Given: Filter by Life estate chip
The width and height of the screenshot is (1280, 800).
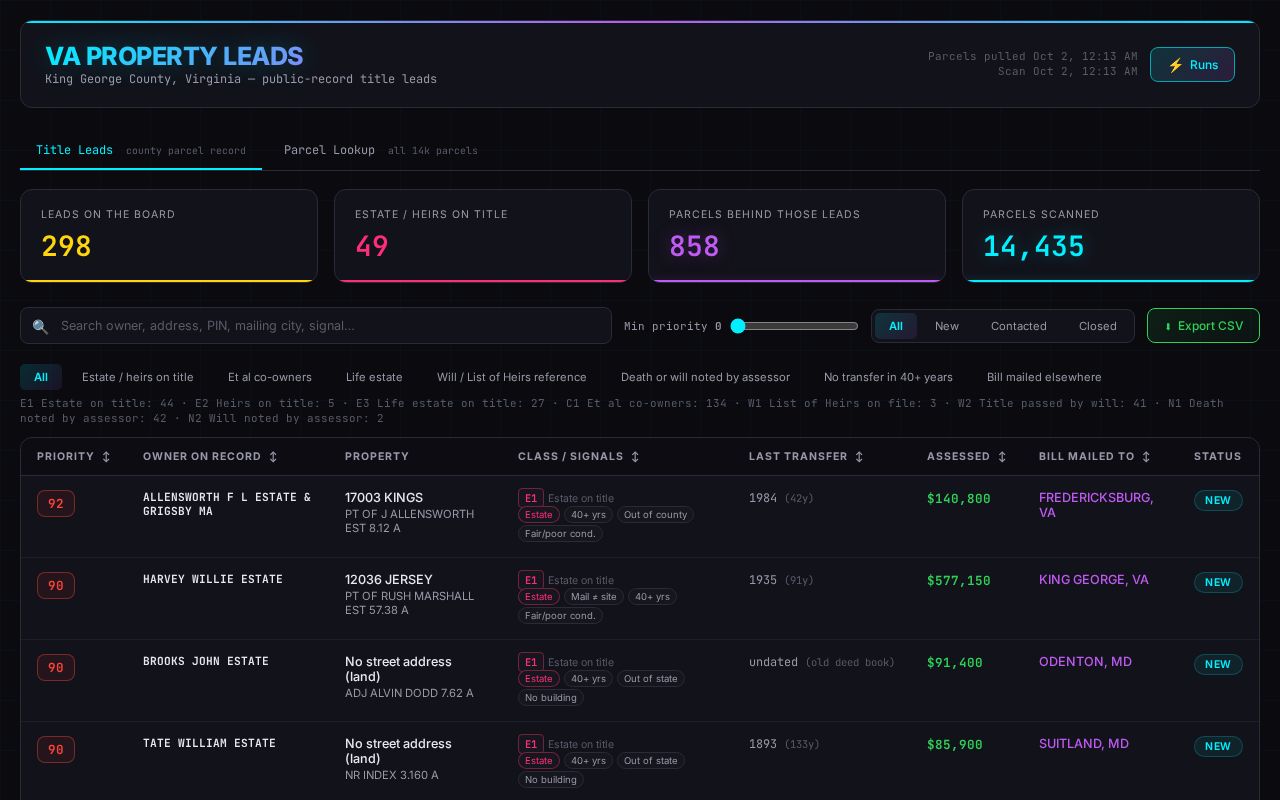Looking at the screenshot, I should (x=374, y=377).
